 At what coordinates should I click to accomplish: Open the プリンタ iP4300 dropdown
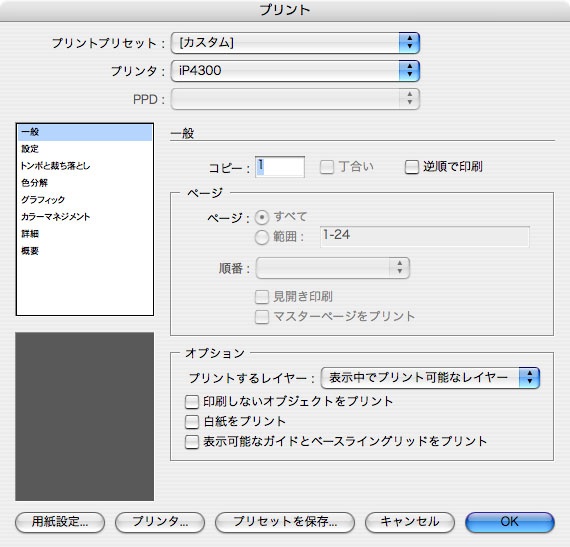pos(295,71)
